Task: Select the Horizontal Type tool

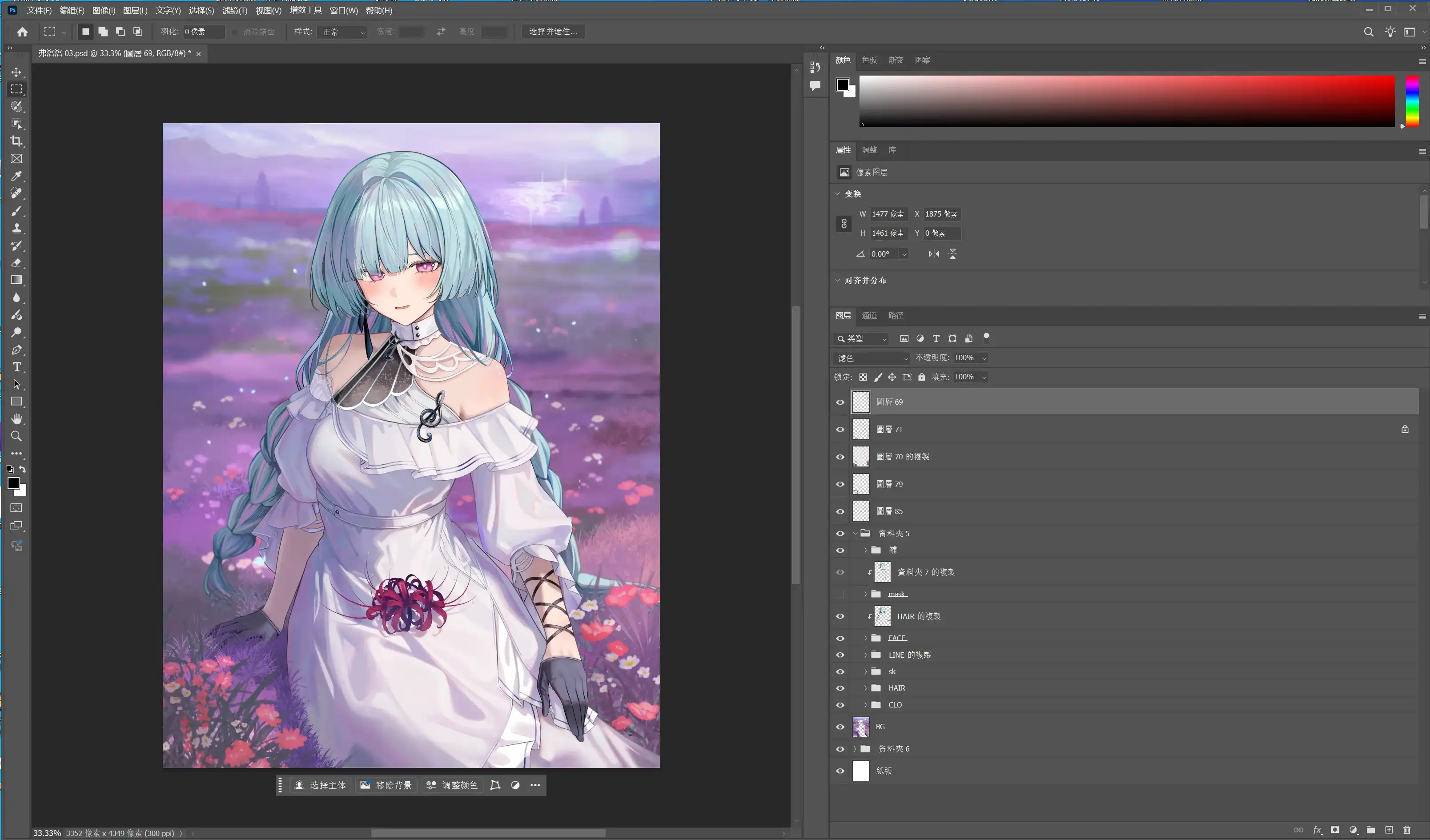Action: 16,367
